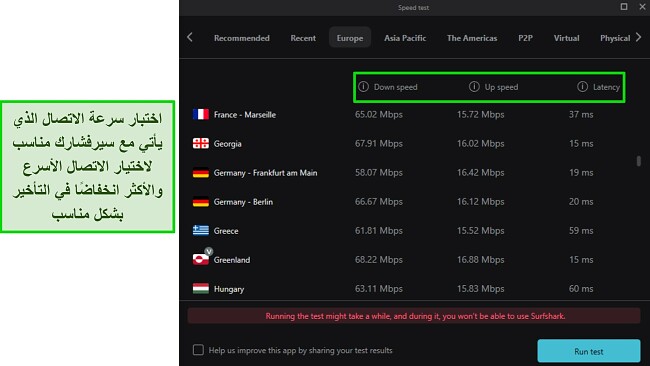Click the France flag icon
650x366 pixels.
[201, 114]
